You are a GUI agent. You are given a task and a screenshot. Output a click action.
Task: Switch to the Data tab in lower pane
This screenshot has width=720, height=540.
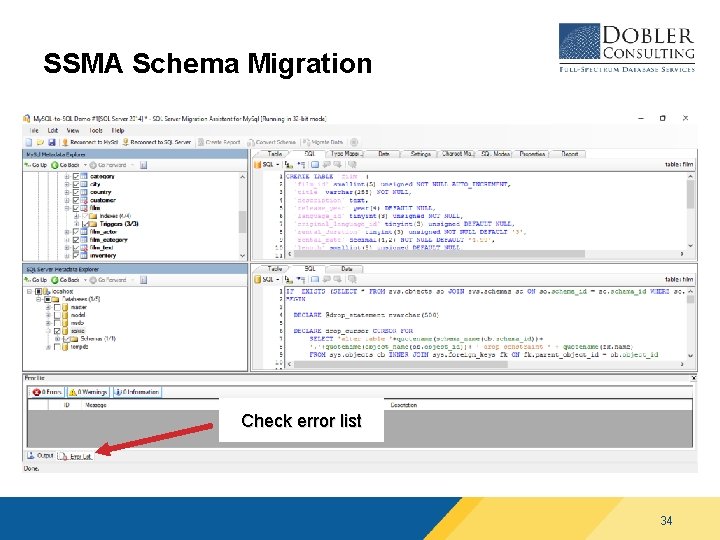coord(347,269)
